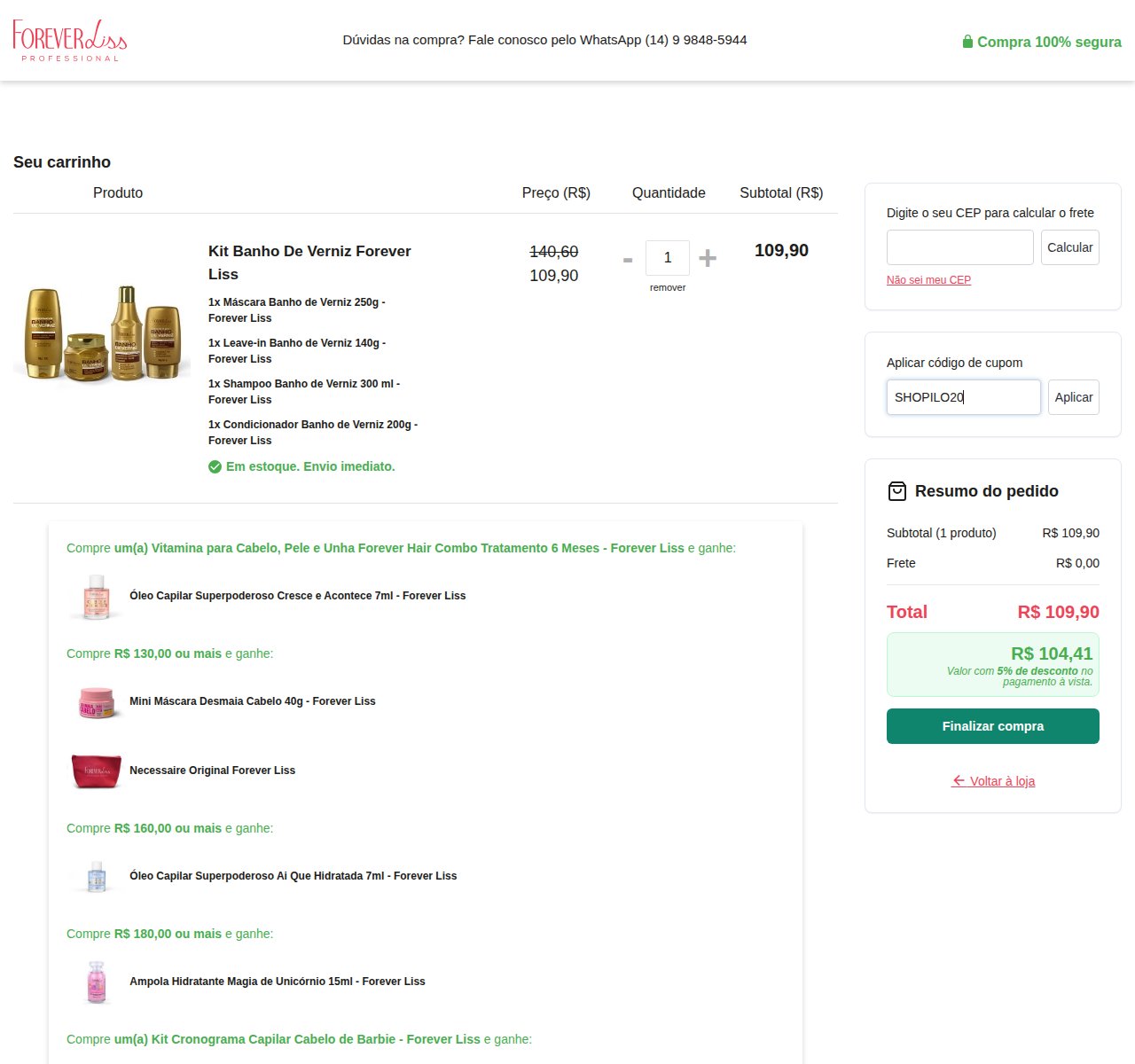Remove the Kit Banho De Verniz item
This screenshot has height=1064, width=1135.
pos(668,287)
